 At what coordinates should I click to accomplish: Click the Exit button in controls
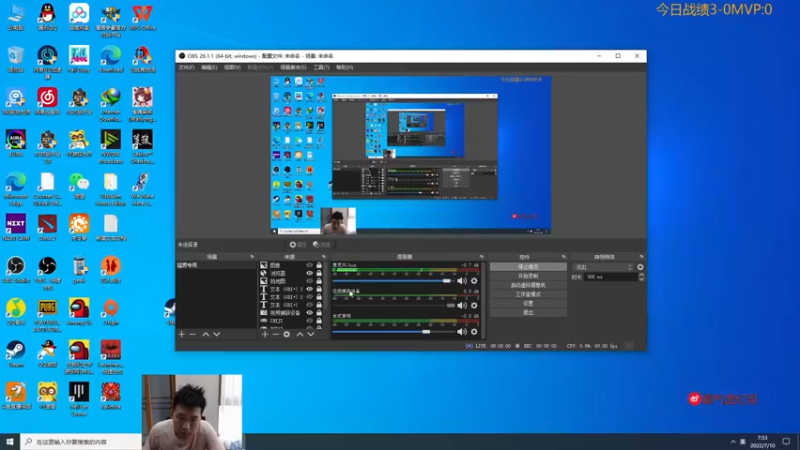point(528,312)
